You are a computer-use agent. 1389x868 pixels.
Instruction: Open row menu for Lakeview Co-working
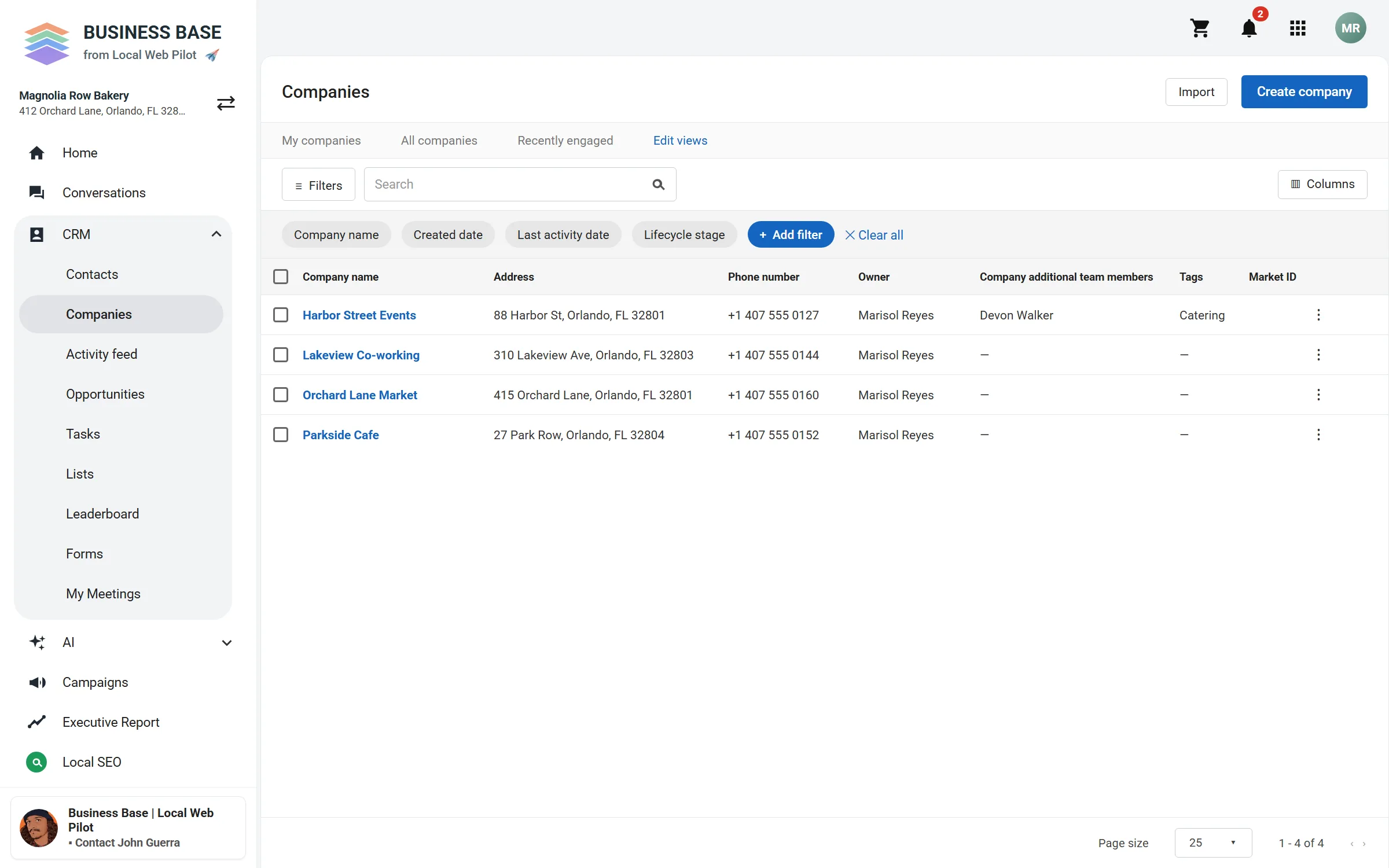coord(1318,355)
